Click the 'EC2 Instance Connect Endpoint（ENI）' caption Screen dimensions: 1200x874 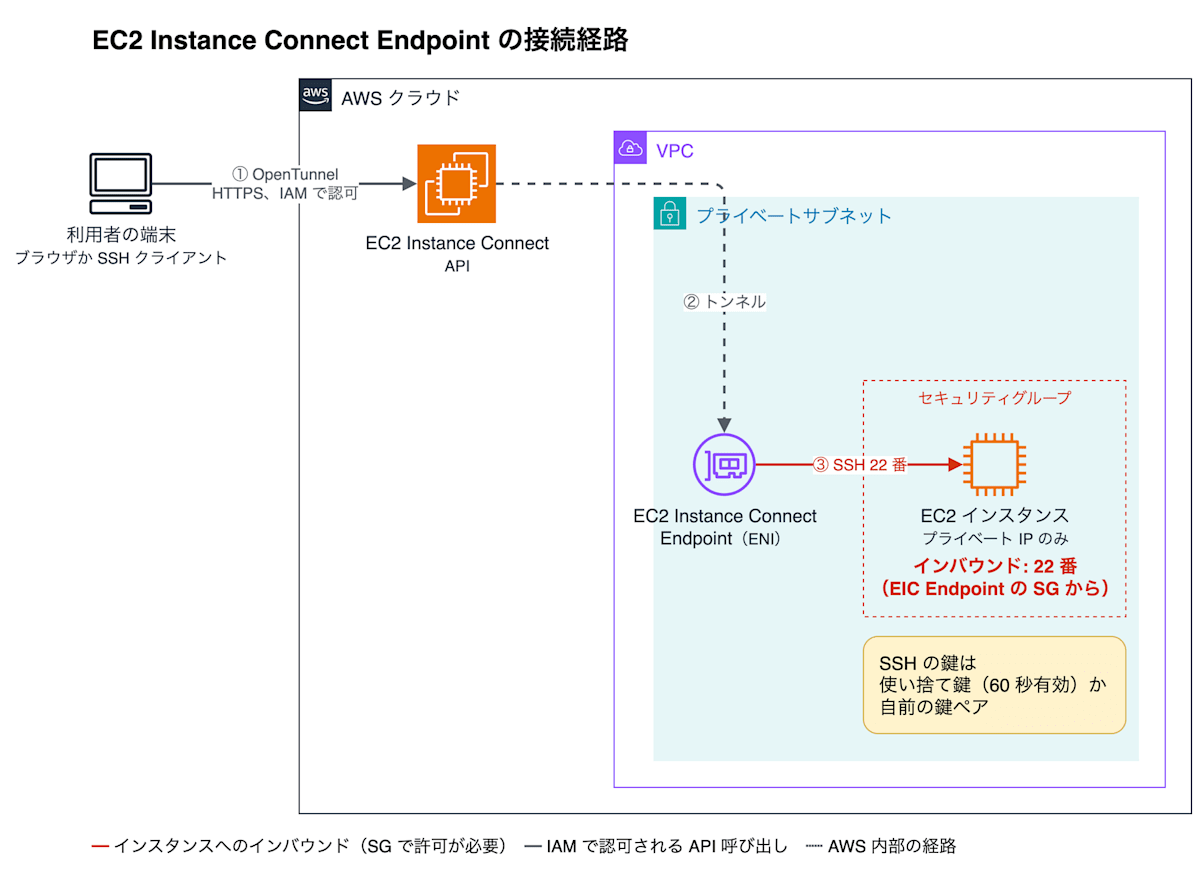(x=725, y=527)
